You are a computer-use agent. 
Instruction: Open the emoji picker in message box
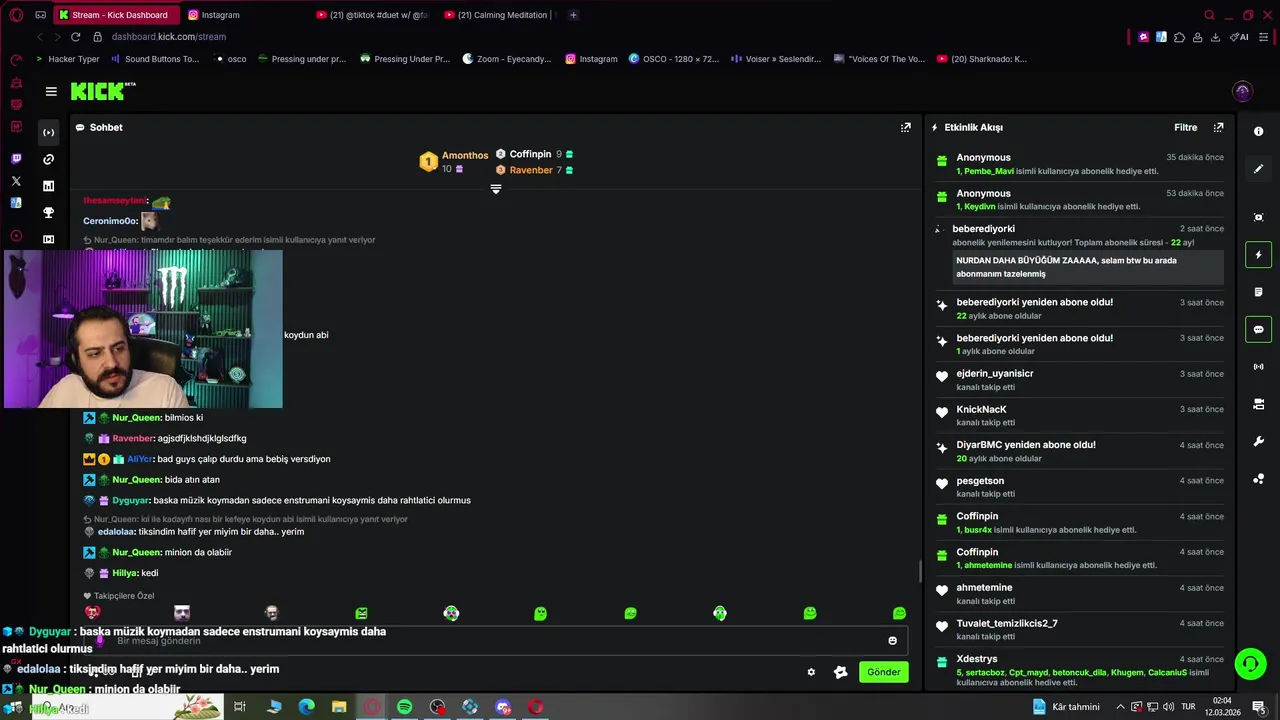click(893, 641)
